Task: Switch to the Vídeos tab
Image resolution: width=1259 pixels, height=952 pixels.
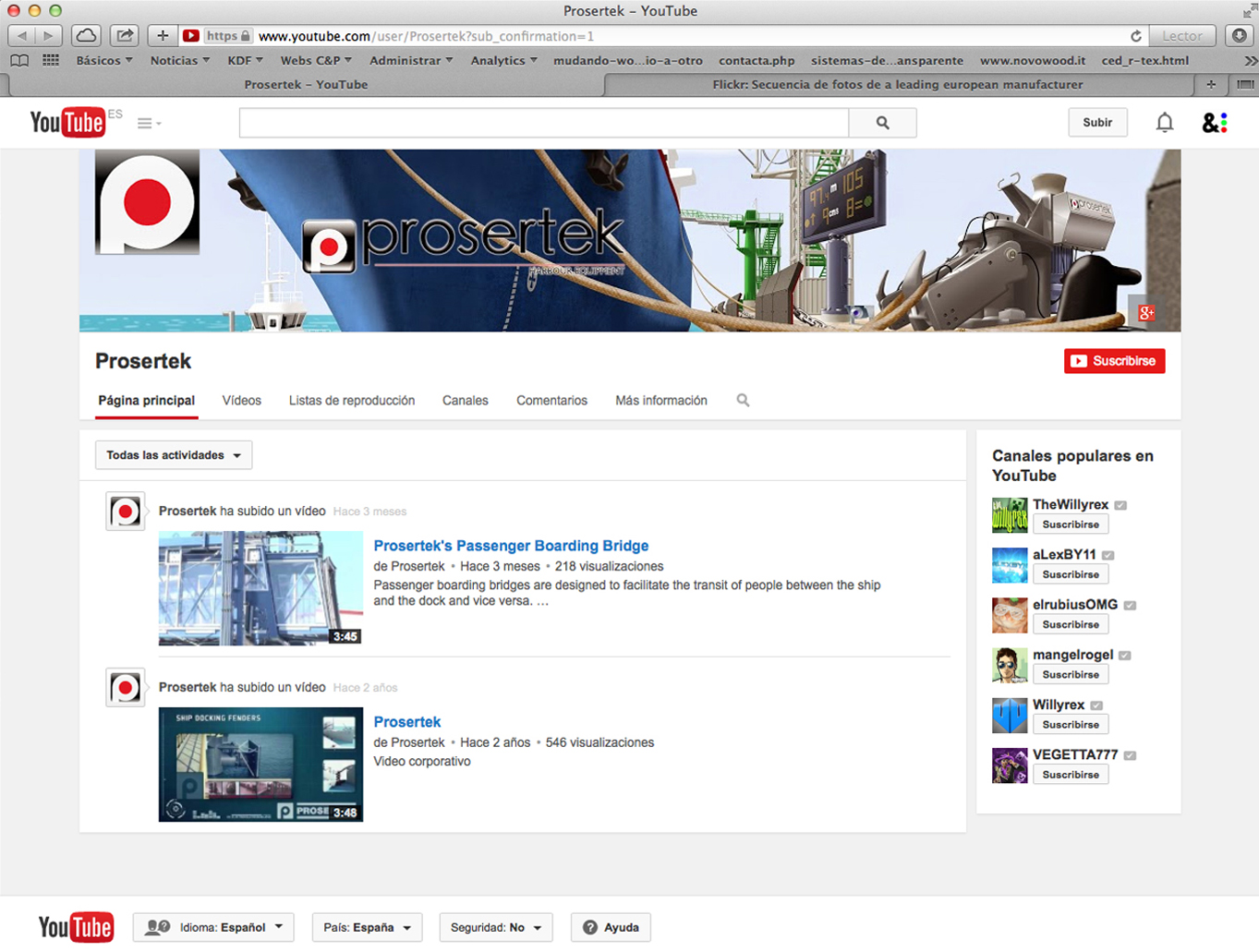Action: click(x=242, y=401)
